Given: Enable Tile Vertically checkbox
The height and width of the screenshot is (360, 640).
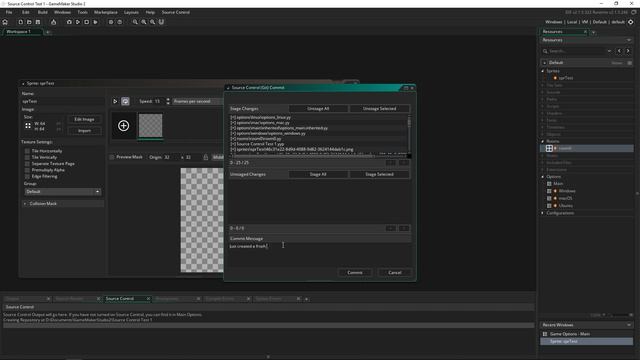Looking at the screenshot, I should (x=27, y=157).
